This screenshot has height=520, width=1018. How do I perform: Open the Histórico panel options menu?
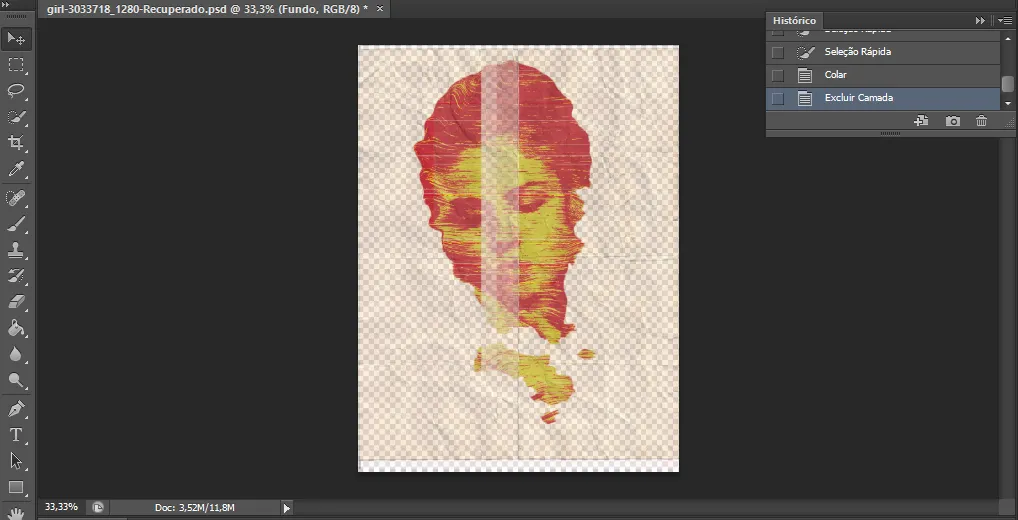1005,21
